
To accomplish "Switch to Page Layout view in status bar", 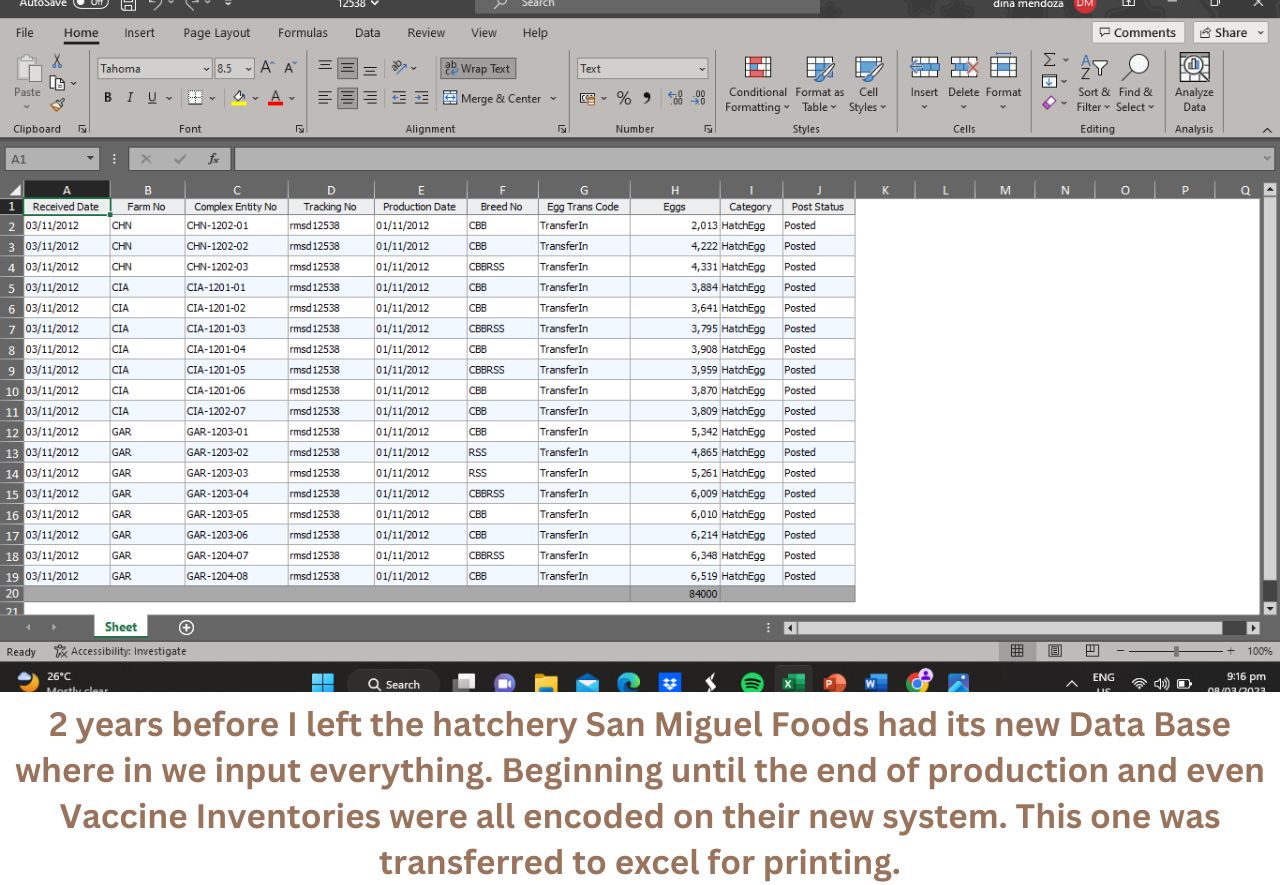I will point(1055,651).
